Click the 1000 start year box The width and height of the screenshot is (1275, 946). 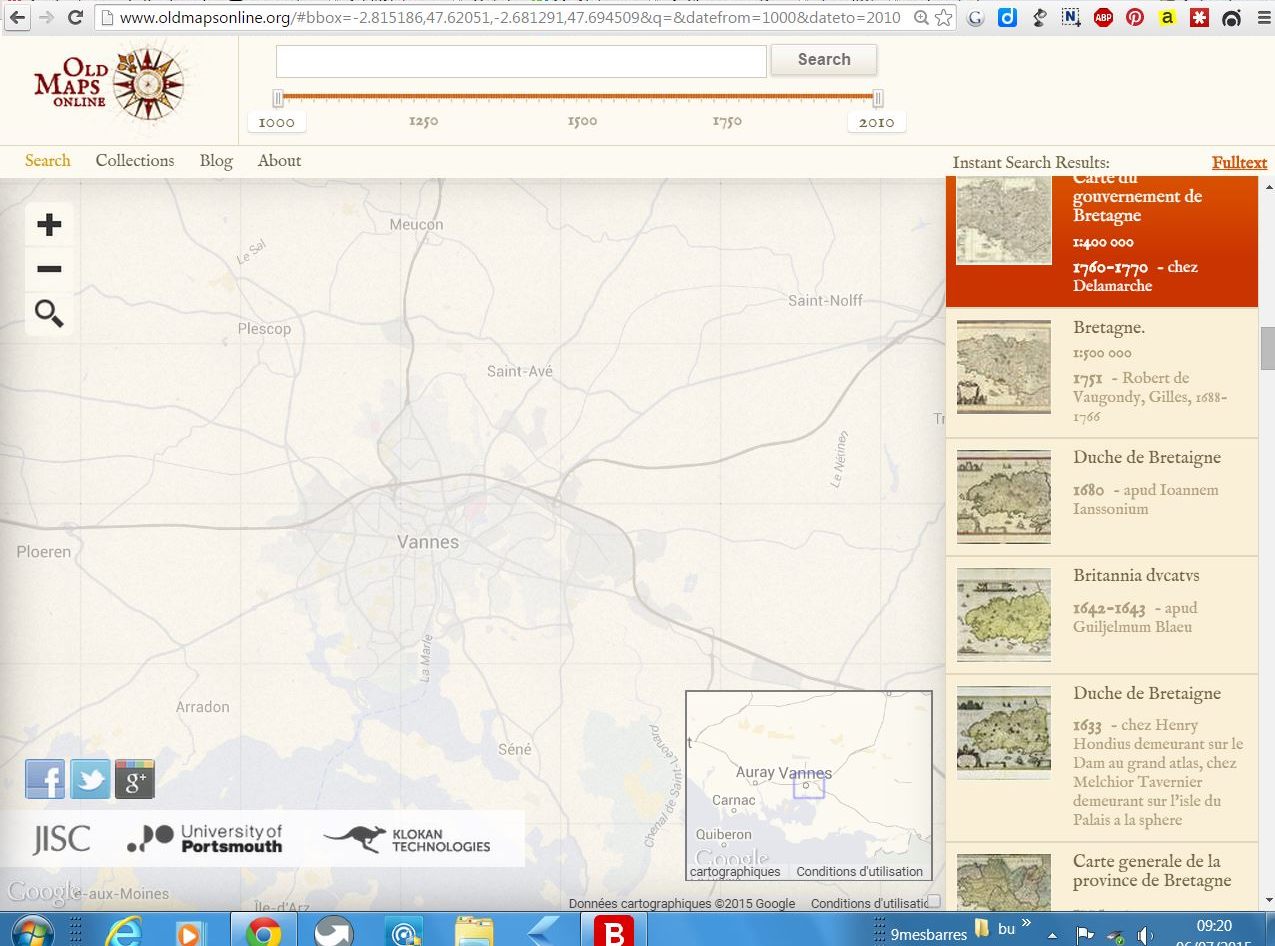pyautogui.click(x=277, y=122)
